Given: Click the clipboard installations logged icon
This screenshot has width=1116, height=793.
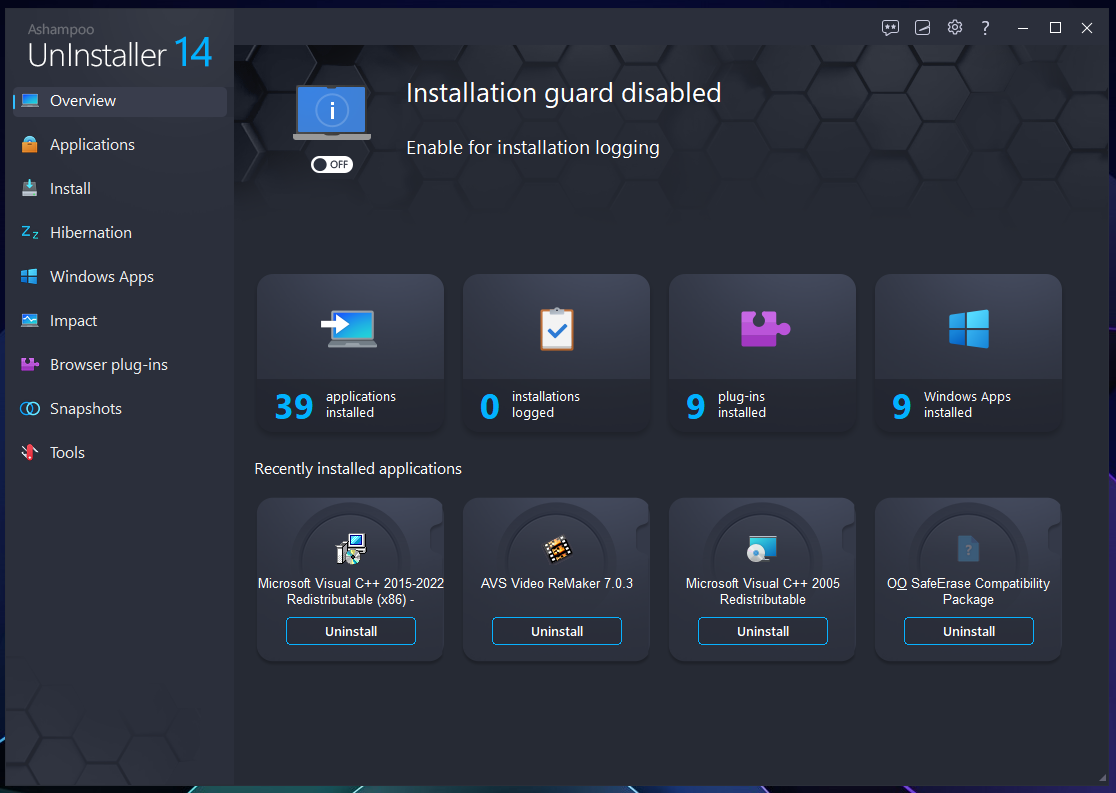Looking at the screenshot, I should coord(556,328).
